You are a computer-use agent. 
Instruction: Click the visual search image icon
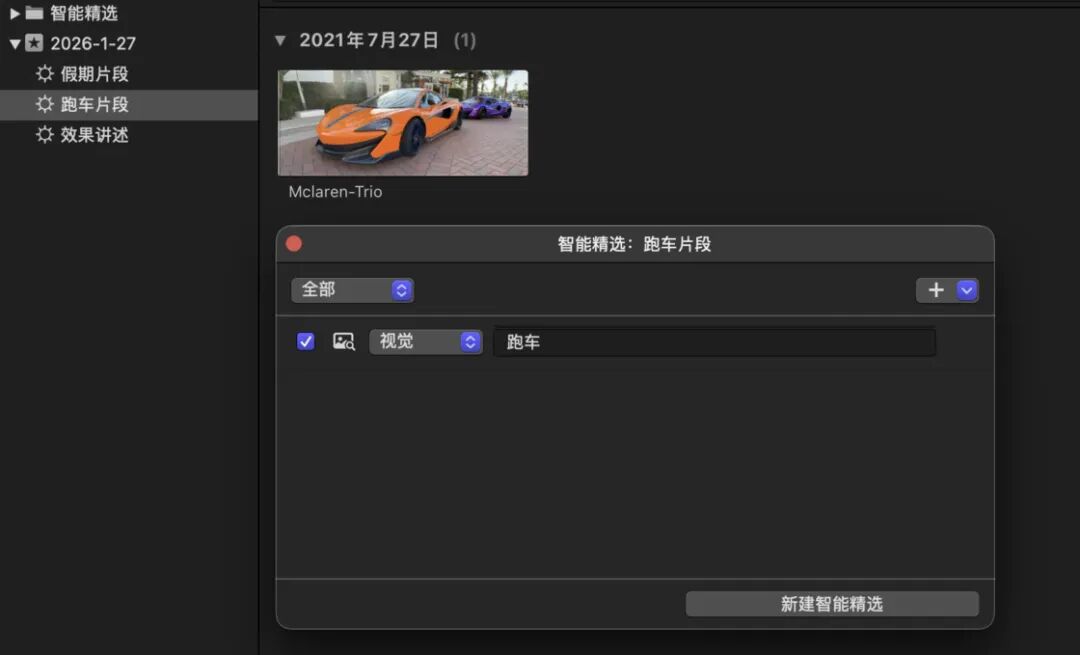344,341
